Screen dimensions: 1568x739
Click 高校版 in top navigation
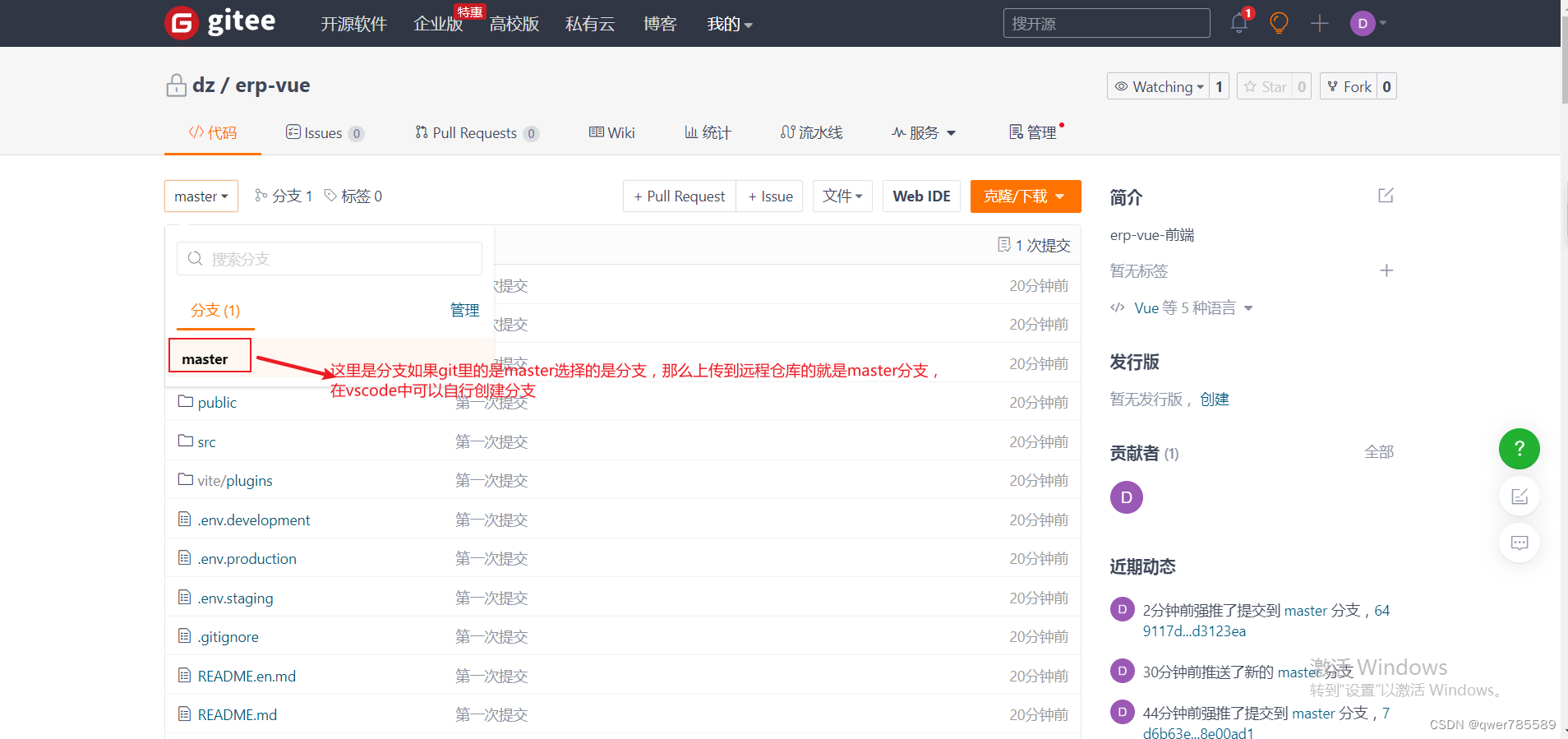pyautogui.click(x=514, y=24)
